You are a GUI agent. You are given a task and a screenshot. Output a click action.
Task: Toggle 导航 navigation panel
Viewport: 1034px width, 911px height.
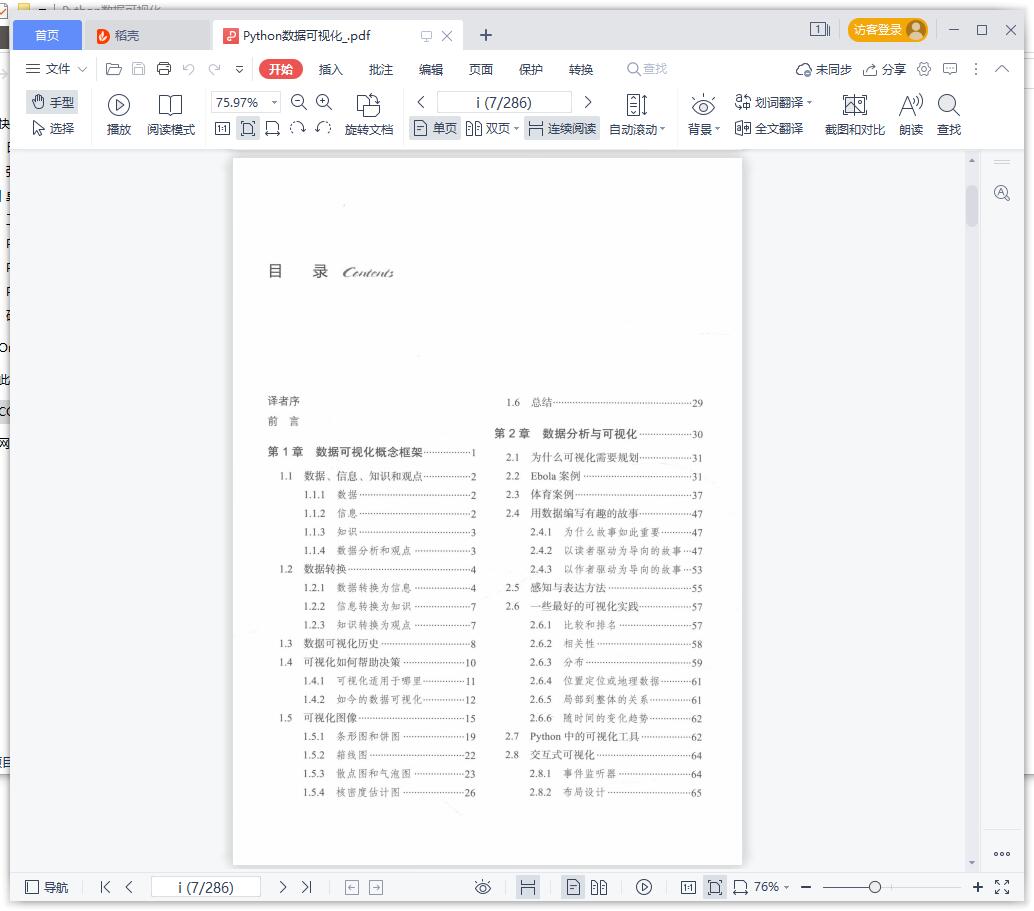coord(47,887)
